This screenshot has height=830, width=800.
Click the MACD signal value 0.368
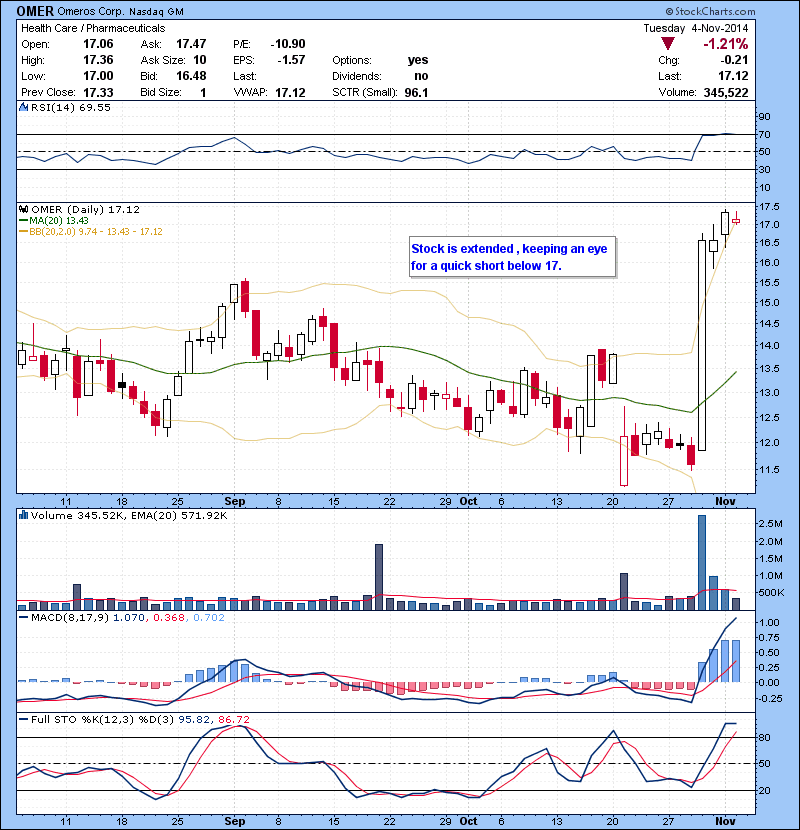pos(169,618)
